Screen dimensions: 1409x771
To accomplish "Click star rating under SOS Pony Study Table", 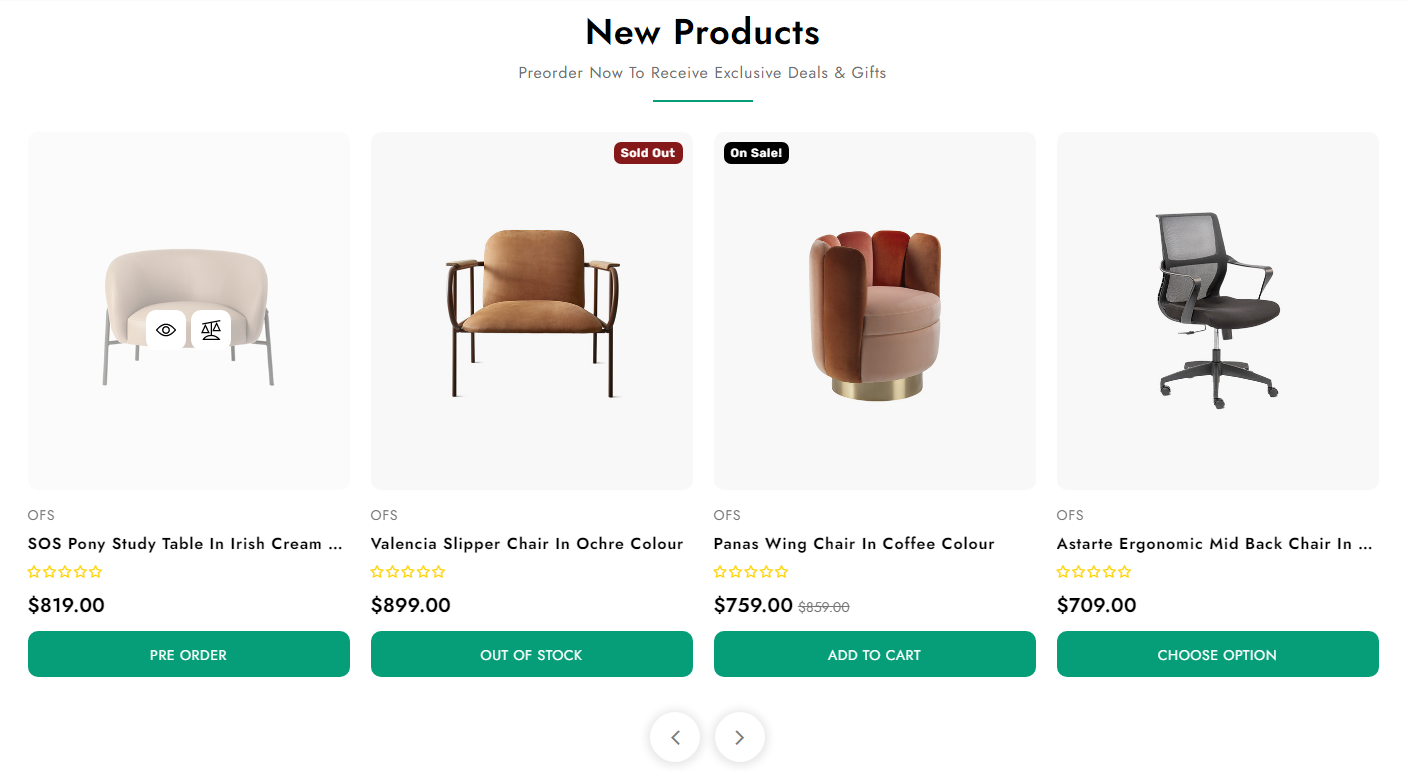I will point(65,572).
